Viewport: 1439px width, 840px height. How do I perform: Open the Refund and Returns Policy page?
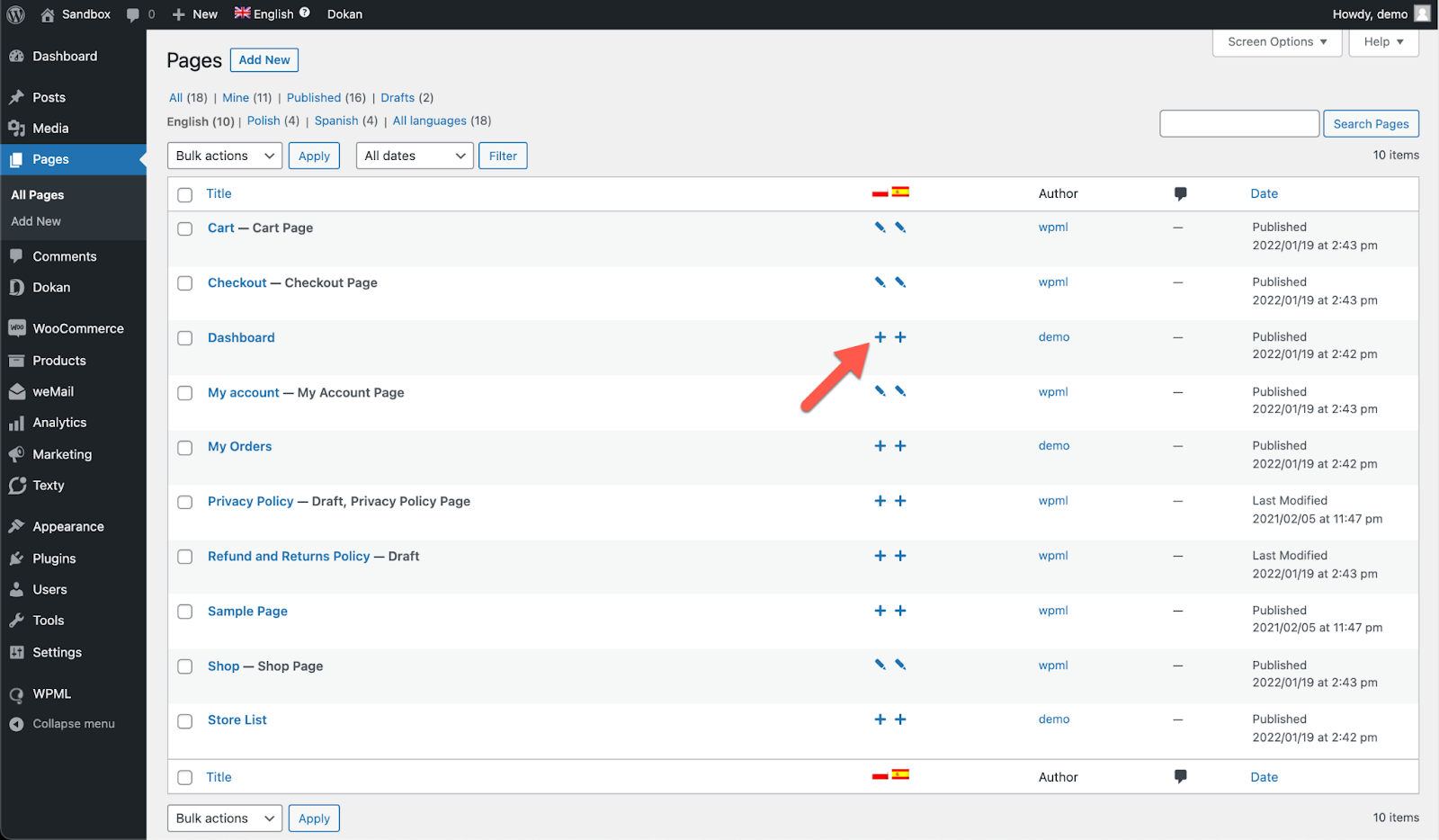tap(289, 556)
